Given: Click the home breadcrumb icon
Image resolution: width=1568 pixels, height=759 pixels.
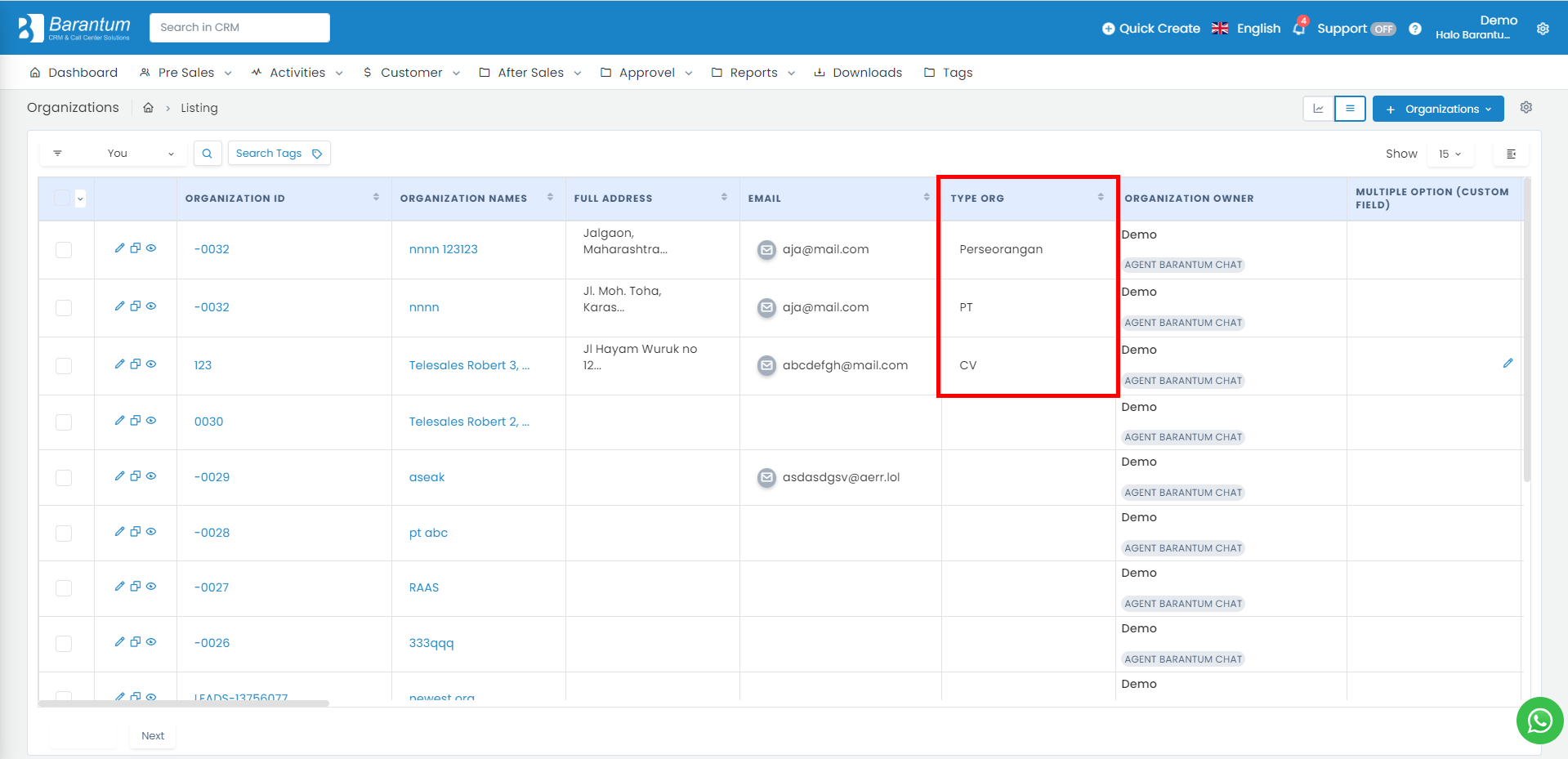Looking at the screenshot, I should [149, 108].
